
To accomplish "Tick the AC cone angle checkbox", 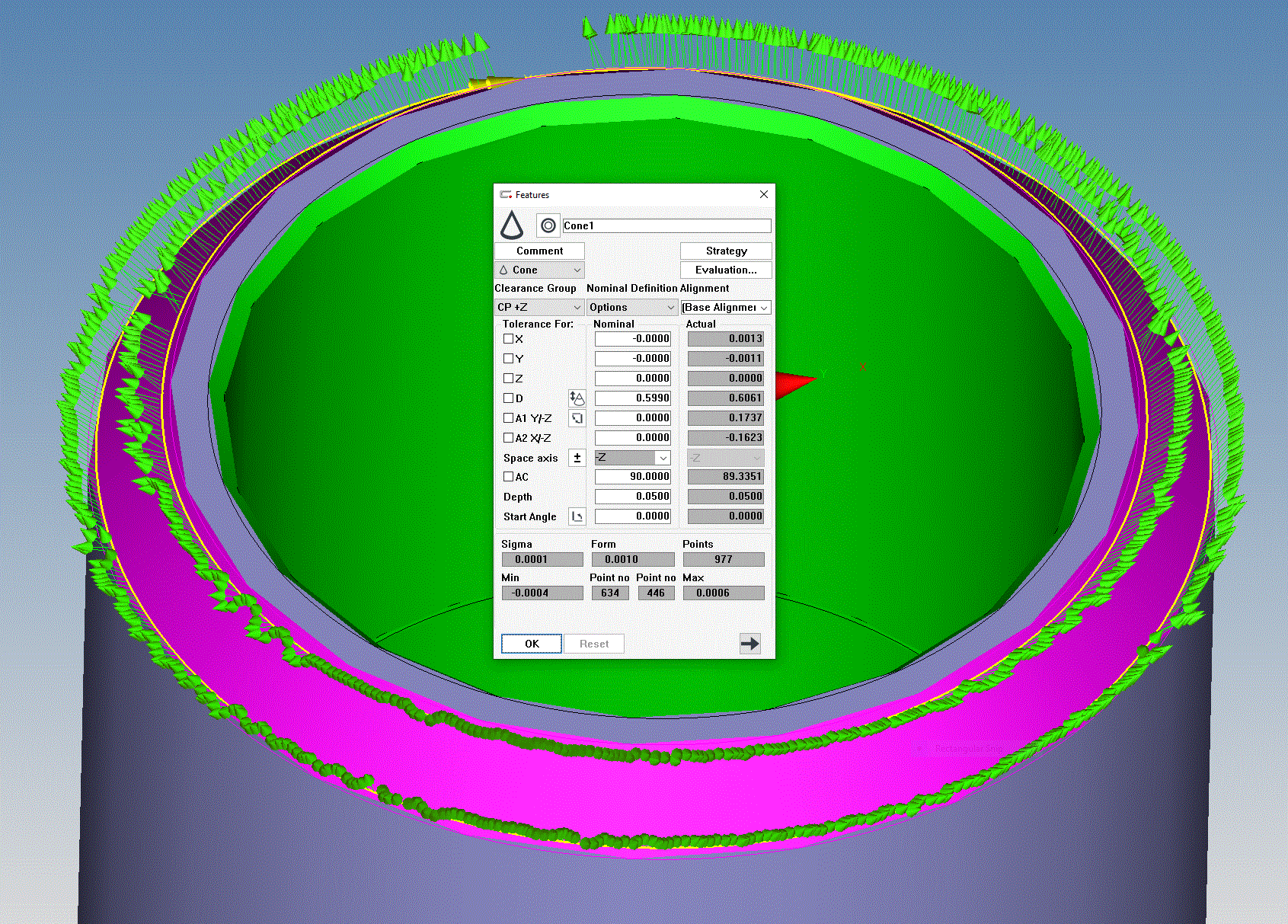I will (508, 477).
